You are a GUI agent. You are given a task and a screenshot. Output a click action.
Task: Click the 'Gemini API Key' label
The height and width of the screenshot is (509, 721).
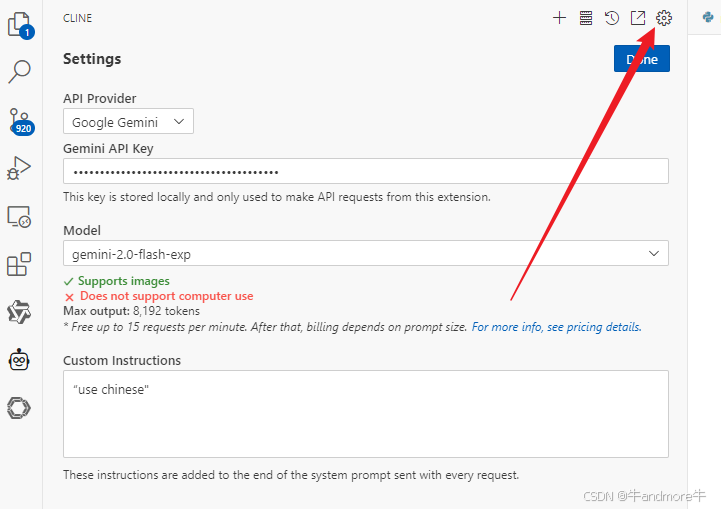(x=108, y=149)
